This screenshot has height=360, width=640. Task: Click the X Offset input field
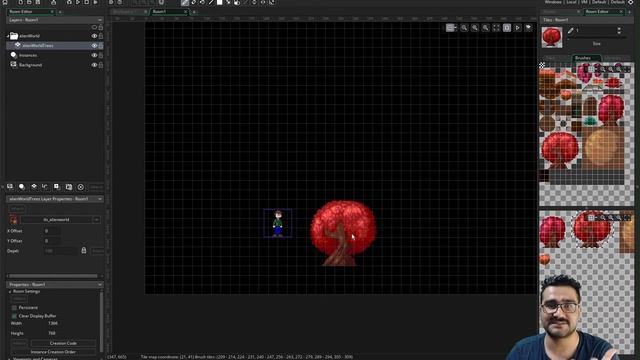click(x=52, y=231)
